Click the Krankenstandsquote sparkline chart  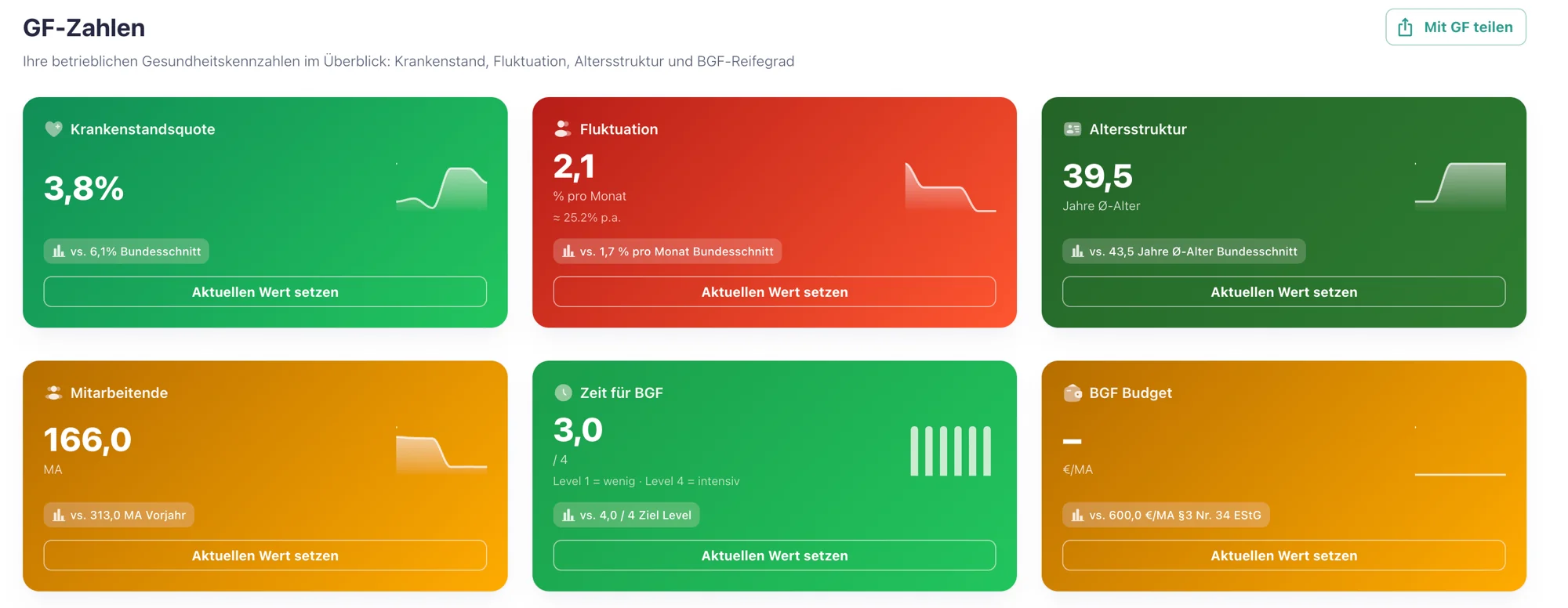[x=441, y=188]
